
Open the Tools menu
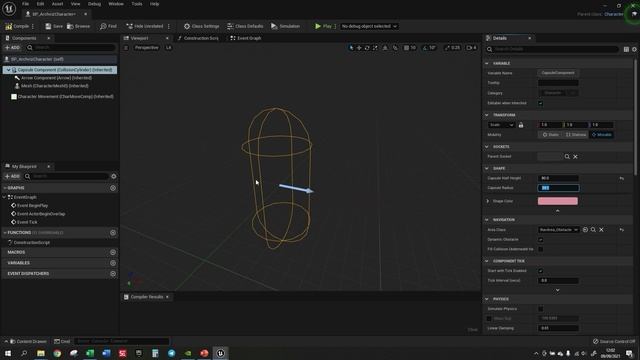(137, 4)
